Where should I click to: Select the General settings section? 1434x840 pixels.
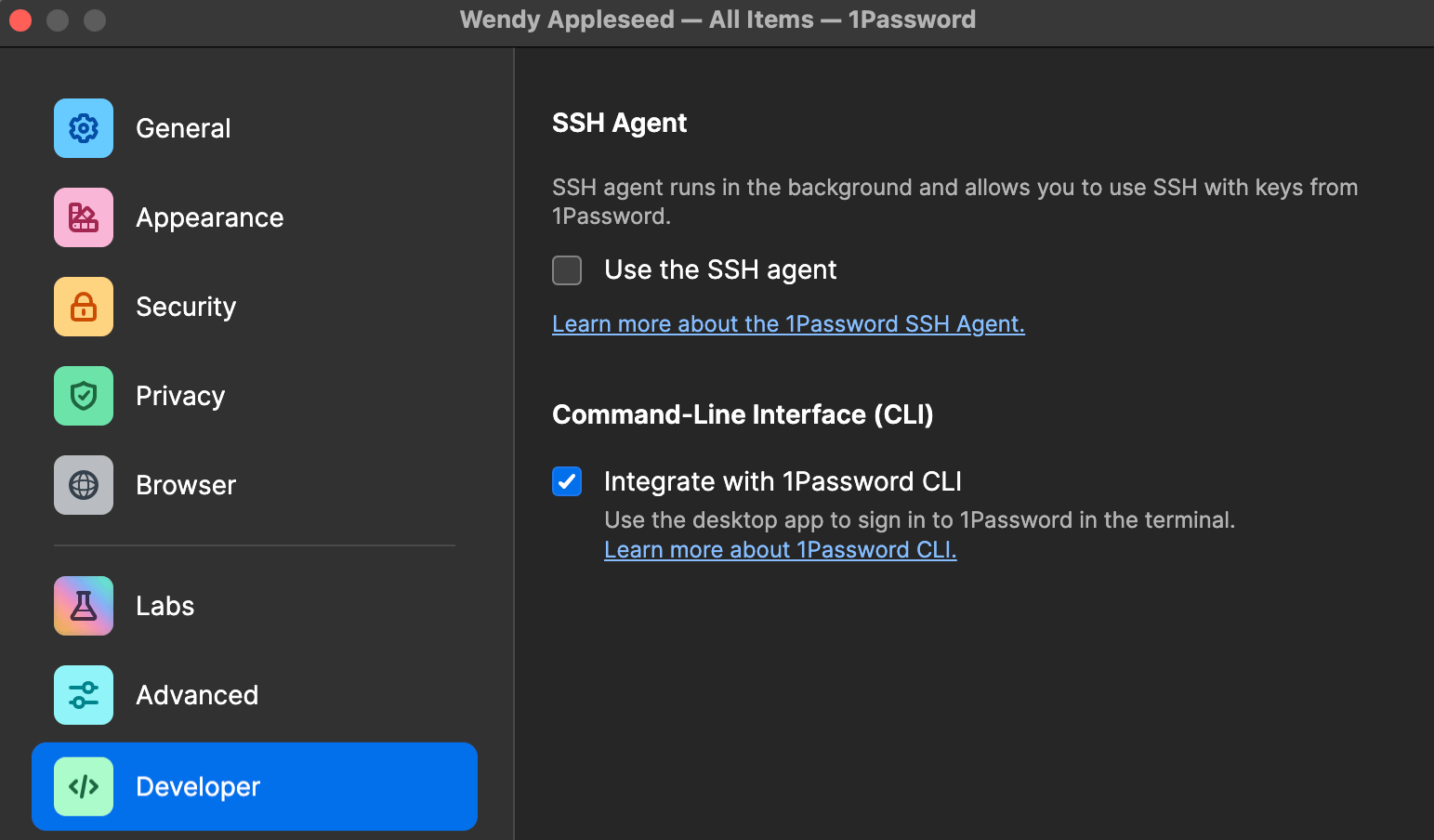point(183,128)
